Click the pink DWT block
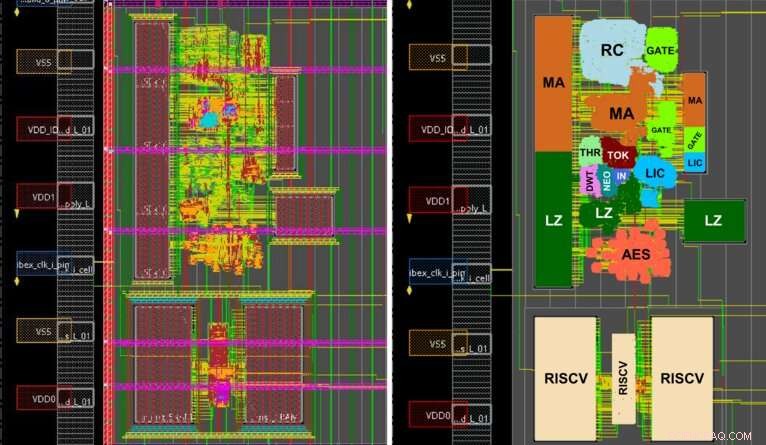This screenshot has width=766, height=445. tap(589, 181)
